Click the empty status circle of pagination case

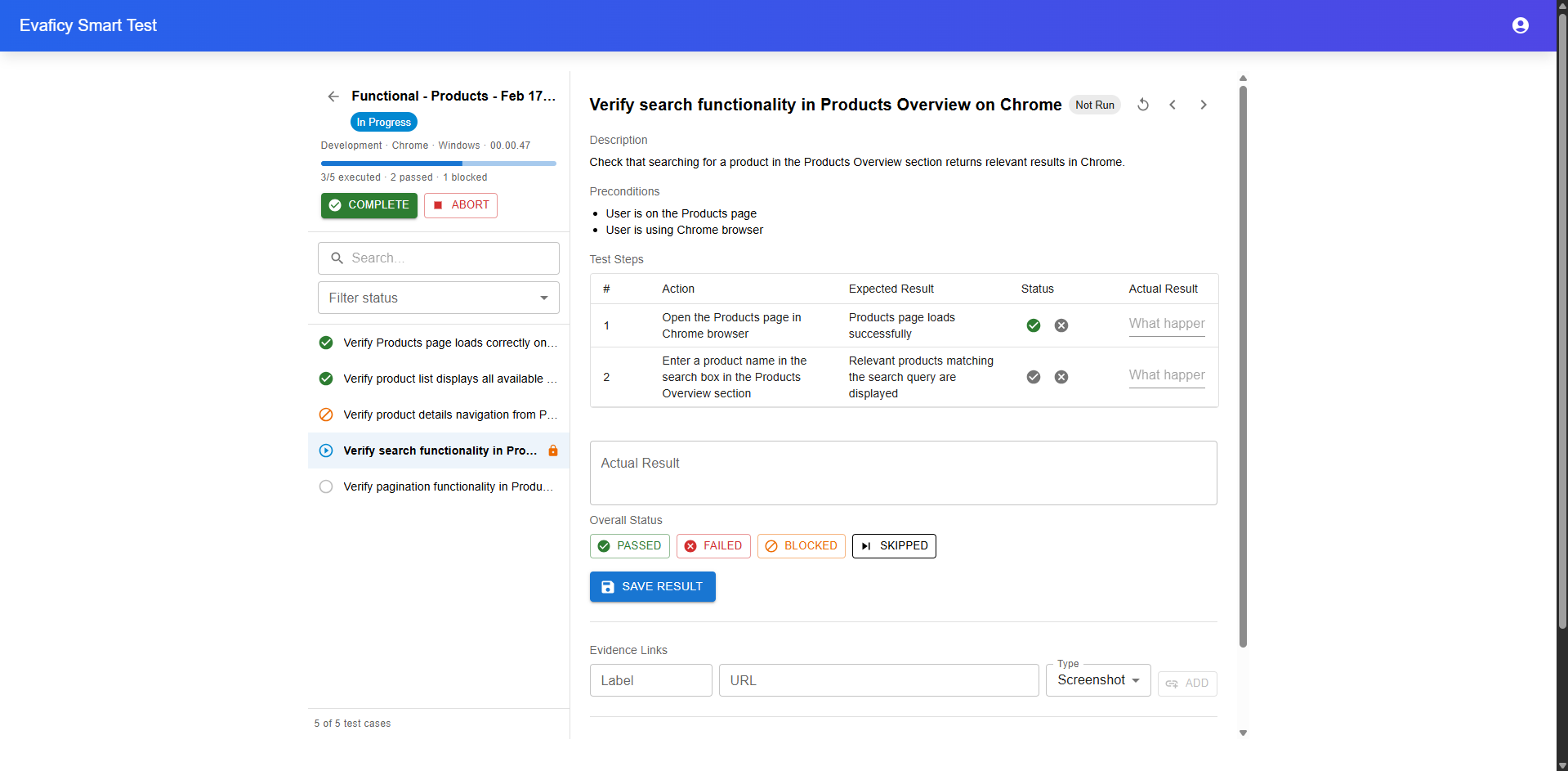pyautogui.click(x=326, y=486)
